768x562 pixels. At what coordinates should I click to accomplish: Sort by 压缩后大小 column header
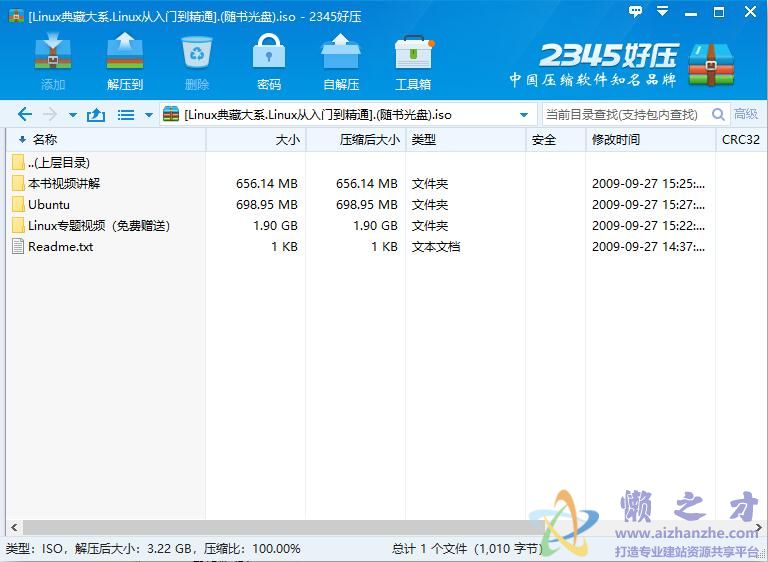356,140
